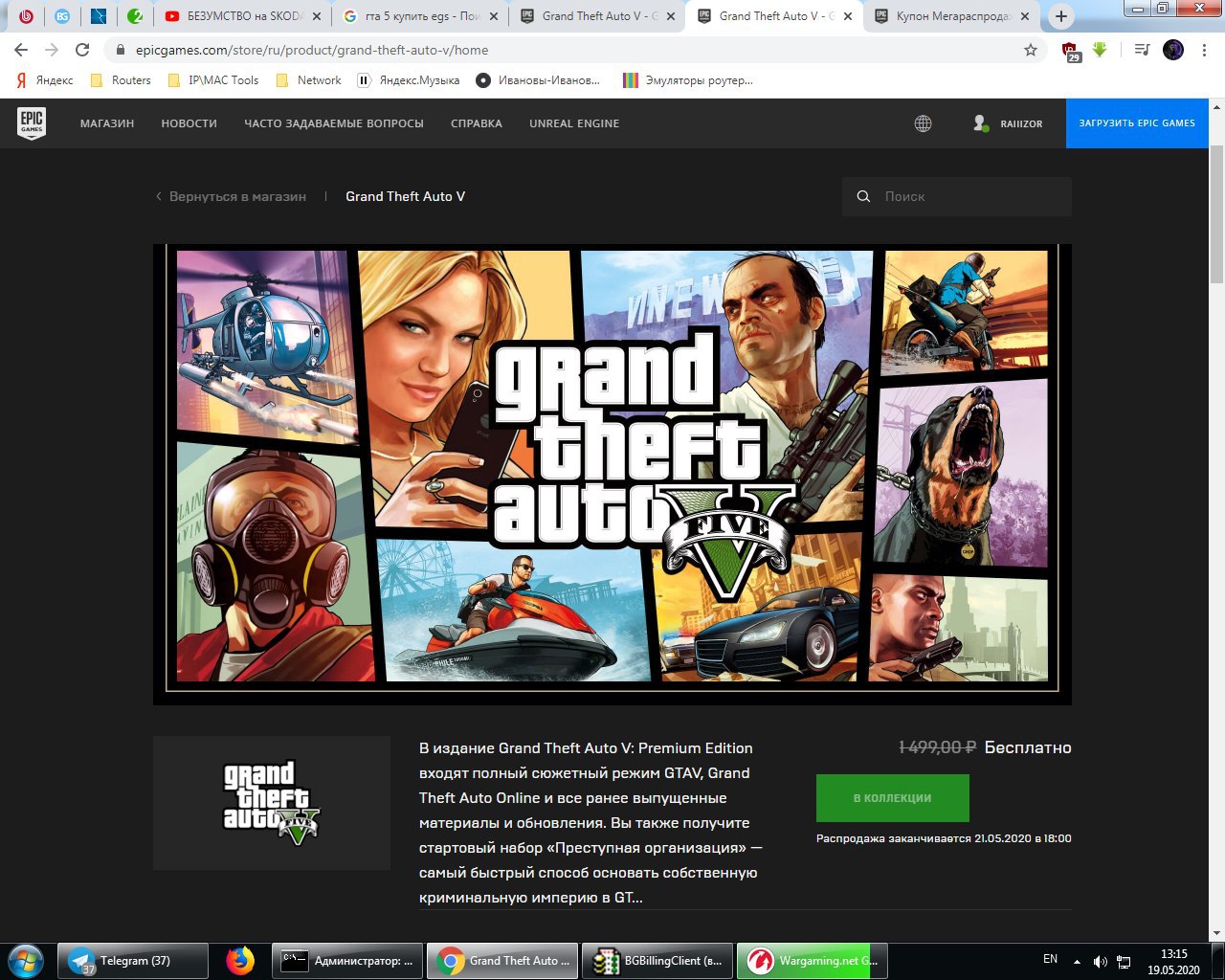Open the НОВОСТИ news section

189,123
